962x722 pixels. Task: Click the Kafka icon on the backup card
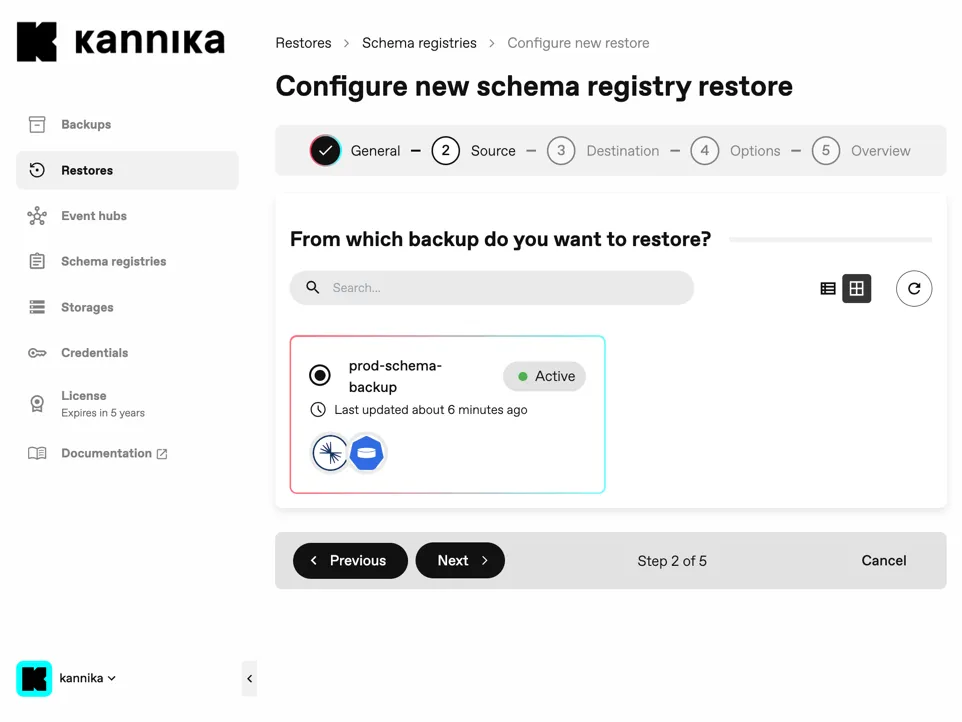330,453
